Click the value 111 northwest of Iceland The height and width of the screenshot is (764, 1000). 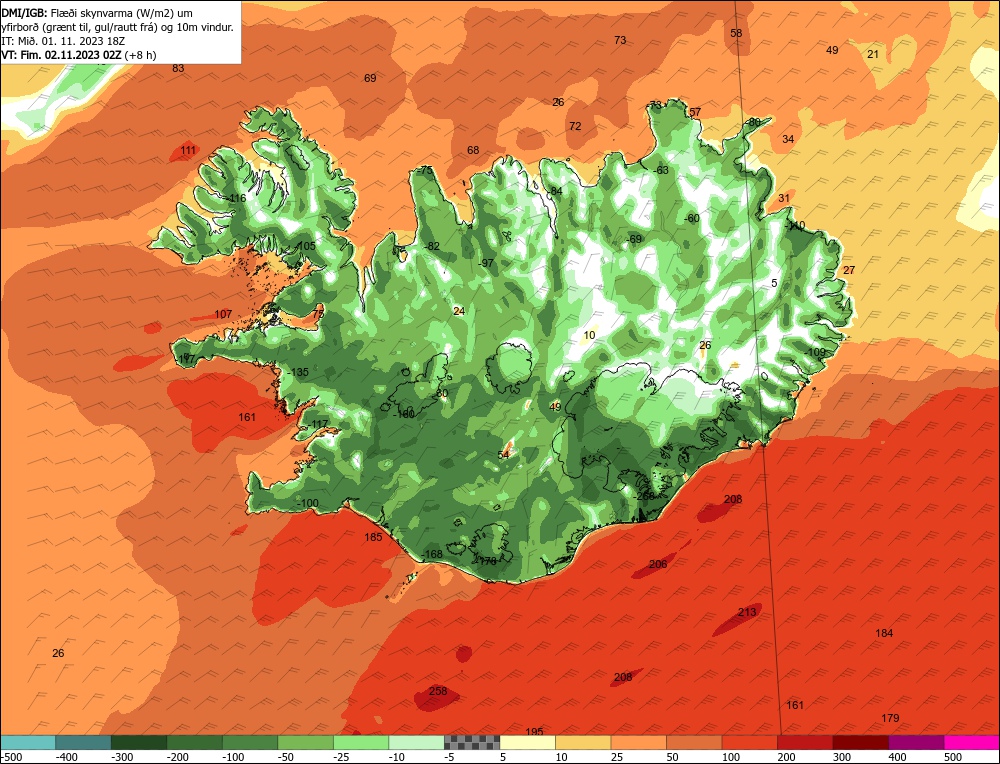click(188, 151)
